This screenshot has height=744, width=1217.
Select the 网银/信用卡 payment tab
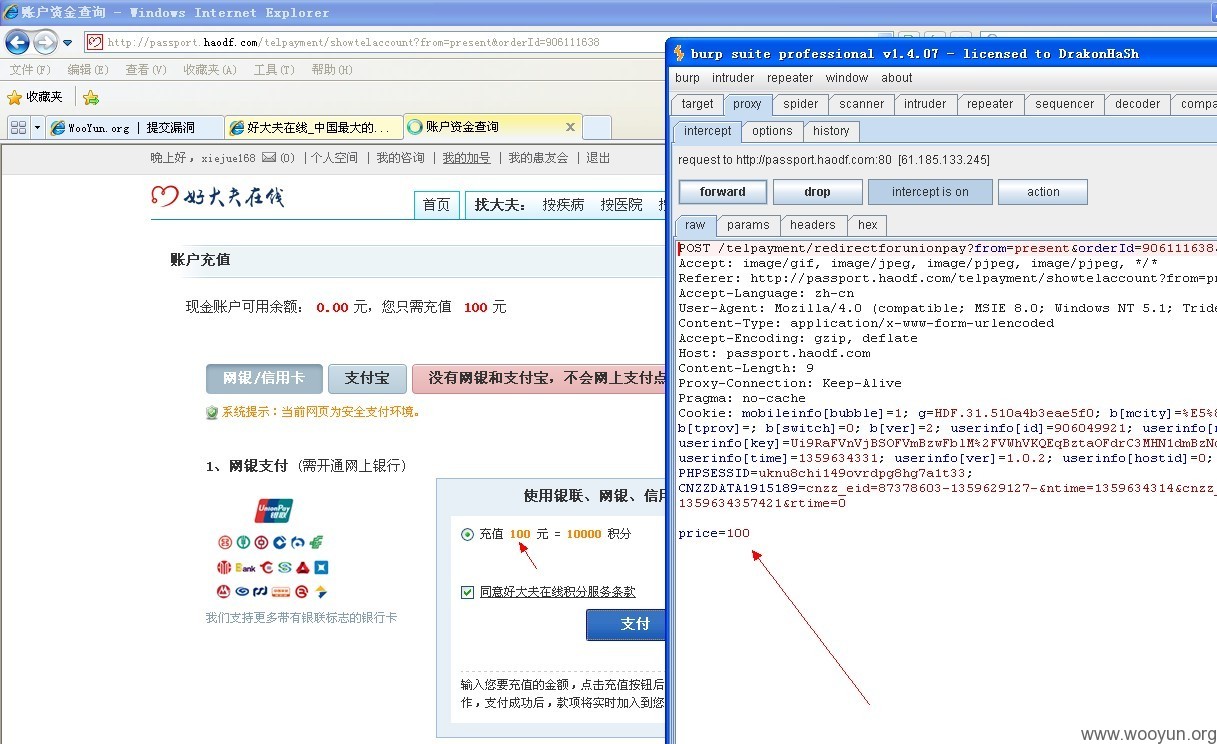click(264, 378)
